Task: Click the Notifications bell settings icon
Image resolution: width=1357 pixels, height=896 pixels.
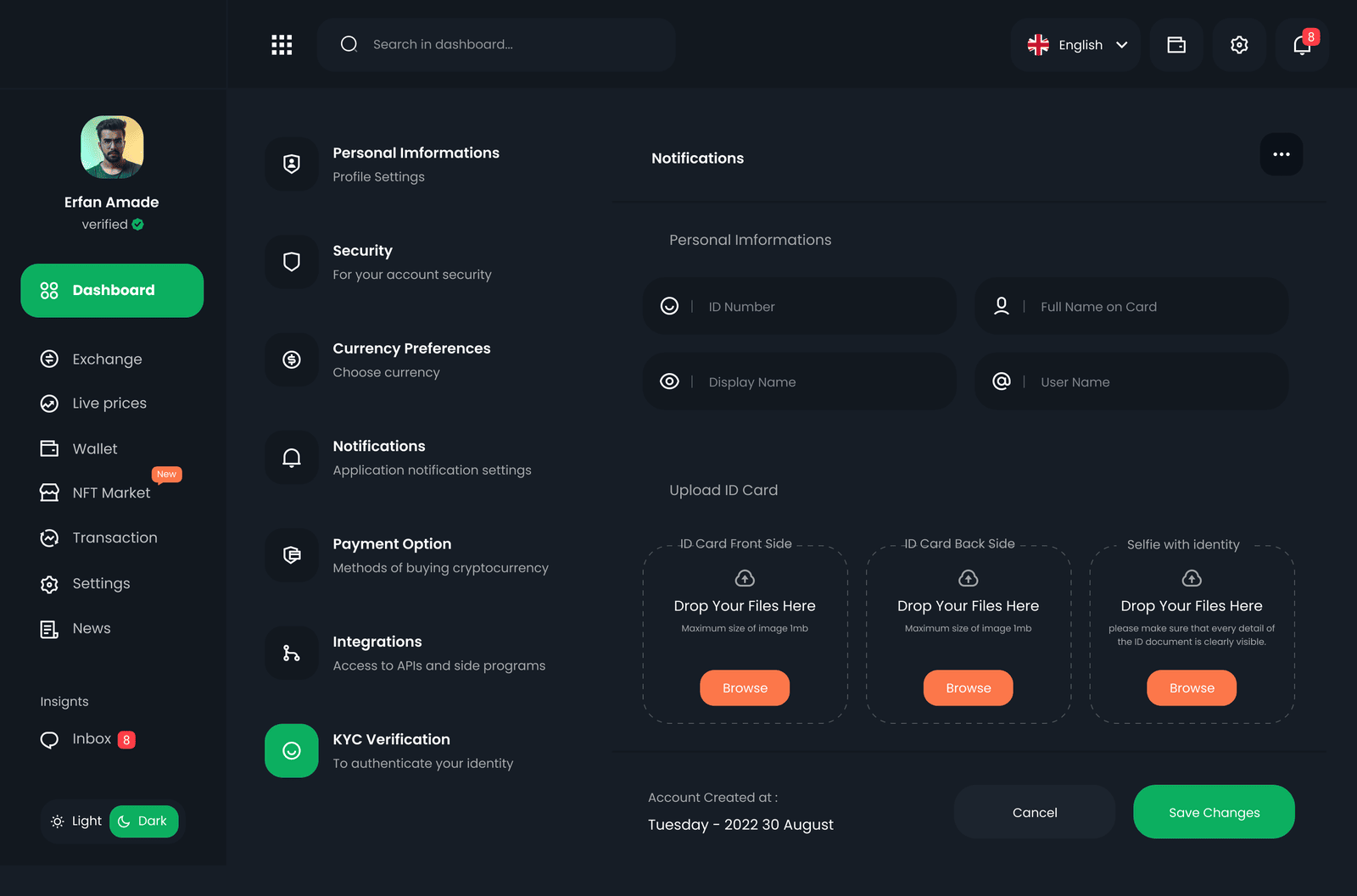Action: pos(292,458)
